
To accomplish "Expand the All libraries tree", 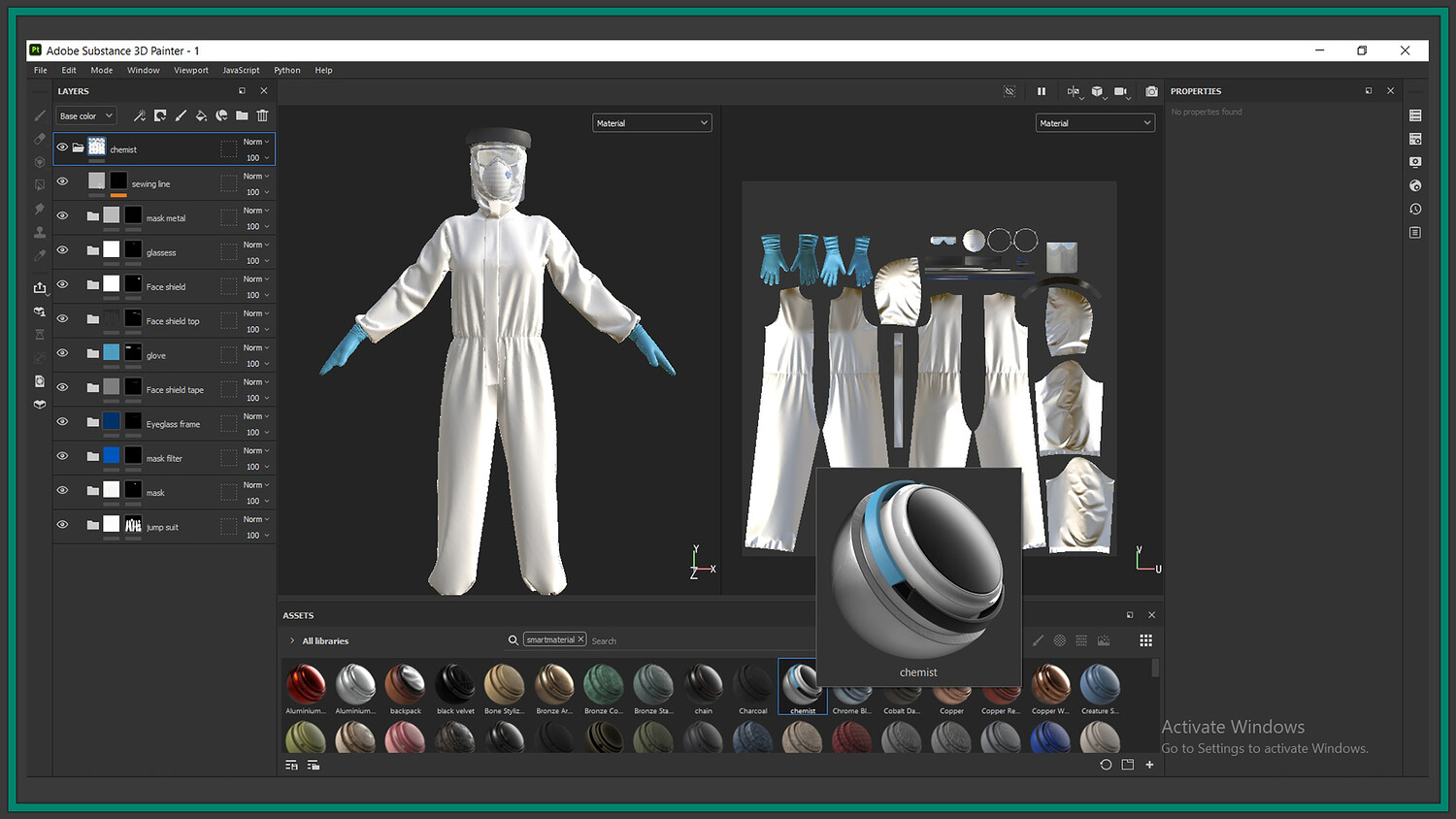I will (292, 640).
